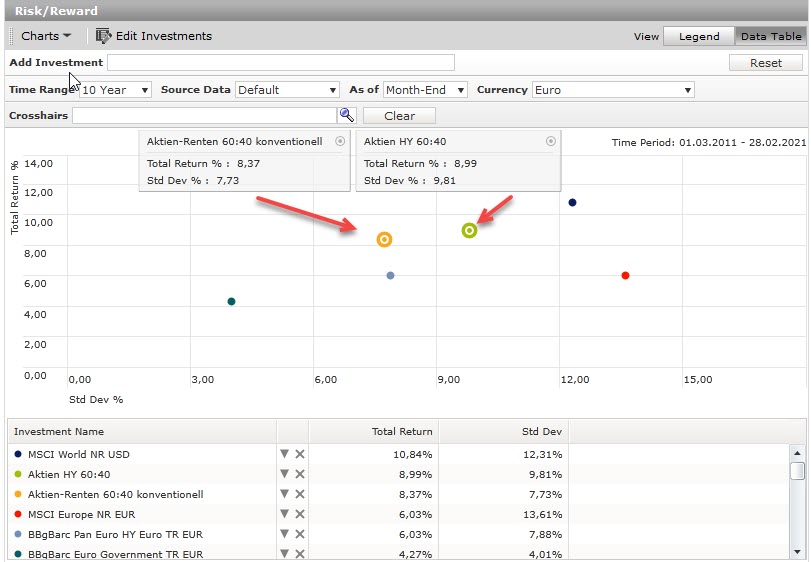Toggle the Legend view

[x=699, y=36]
